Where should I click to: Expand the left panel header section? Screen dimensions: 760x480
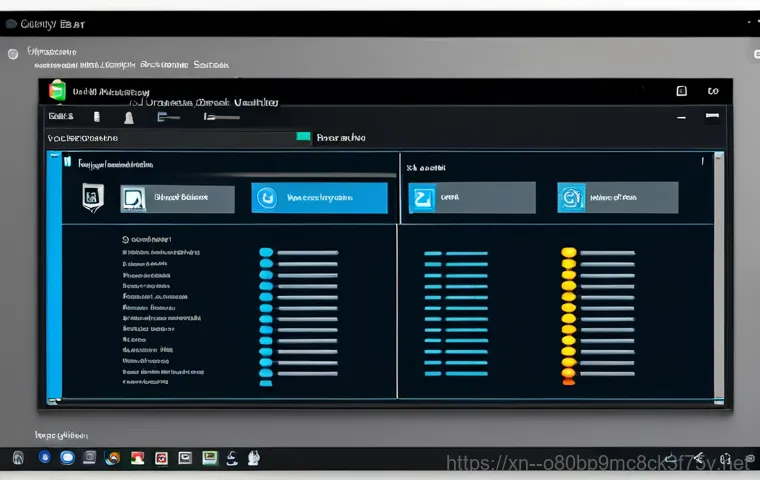click(68, 161)
